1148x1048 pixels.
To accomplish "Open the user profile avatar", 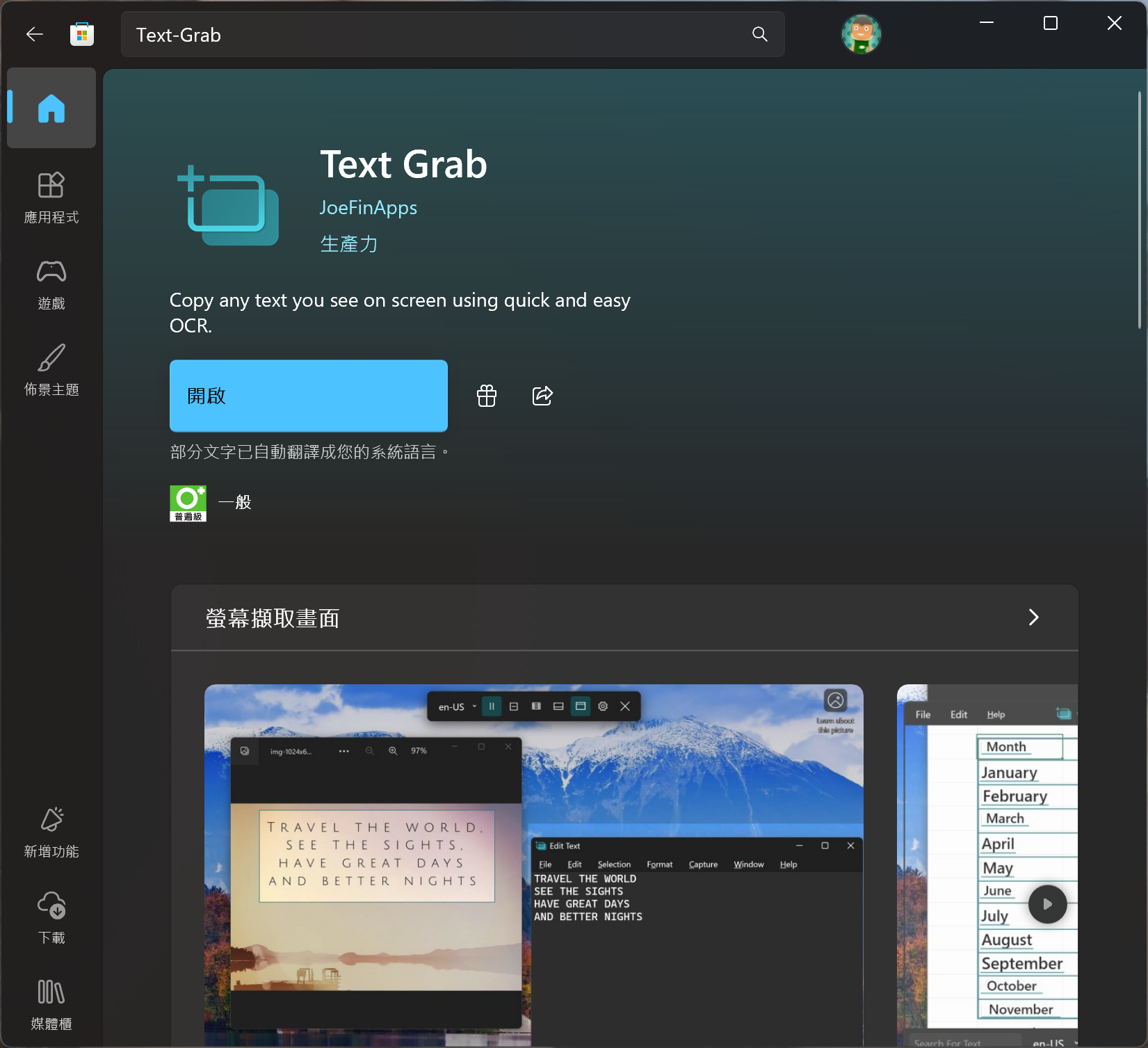I will (861, 34).
